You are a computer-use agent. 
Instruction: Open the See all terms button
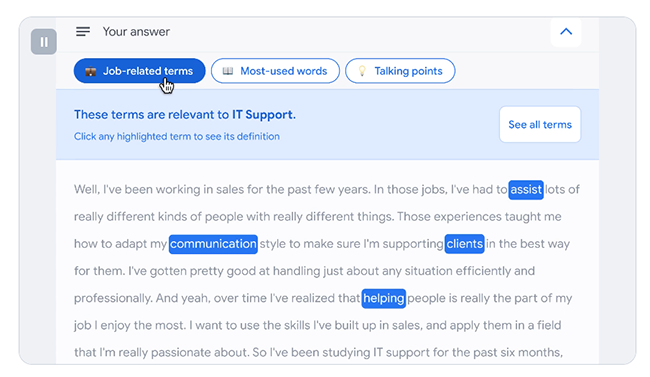[x=540, y=124]
